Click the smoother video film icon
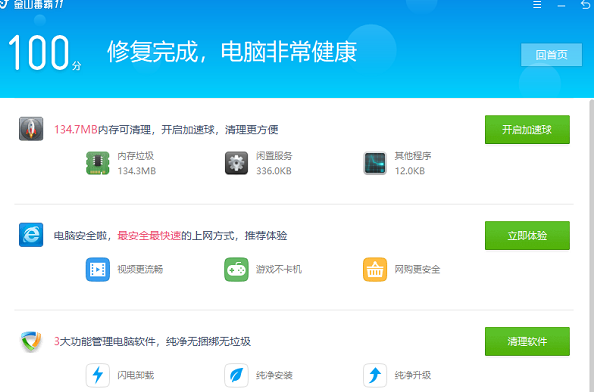594x392 pixels. [x=98, y=269]
